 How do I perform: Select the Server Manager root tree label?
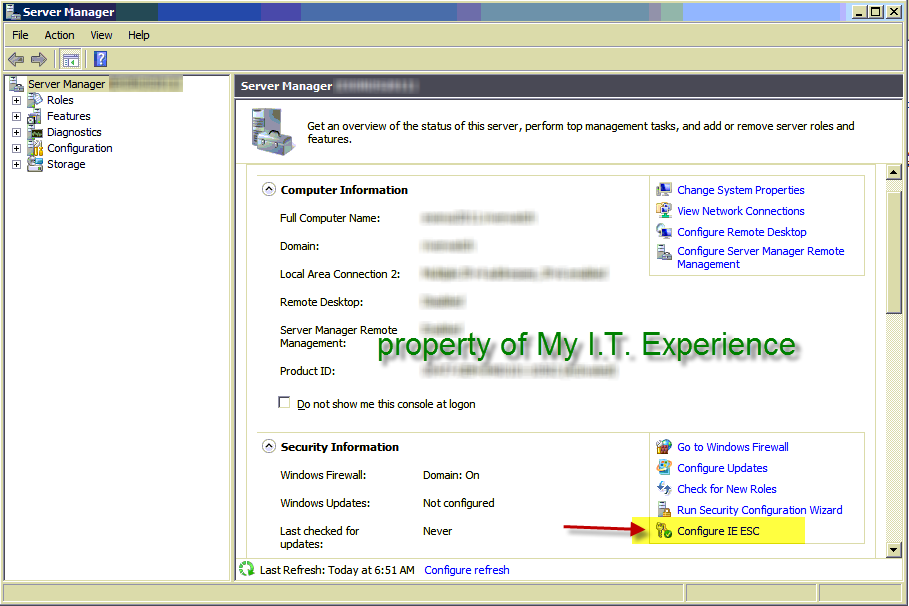pos(67,84)
